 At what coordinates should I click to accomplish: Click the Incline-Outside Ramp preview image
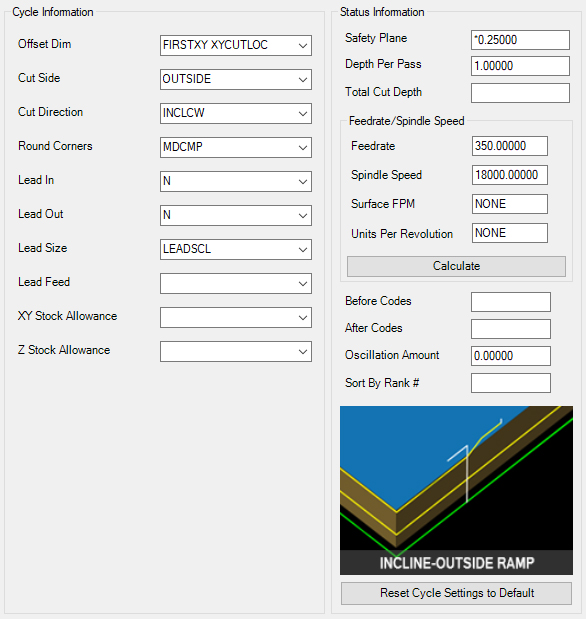pyautogui.click(x=456, y=490)
